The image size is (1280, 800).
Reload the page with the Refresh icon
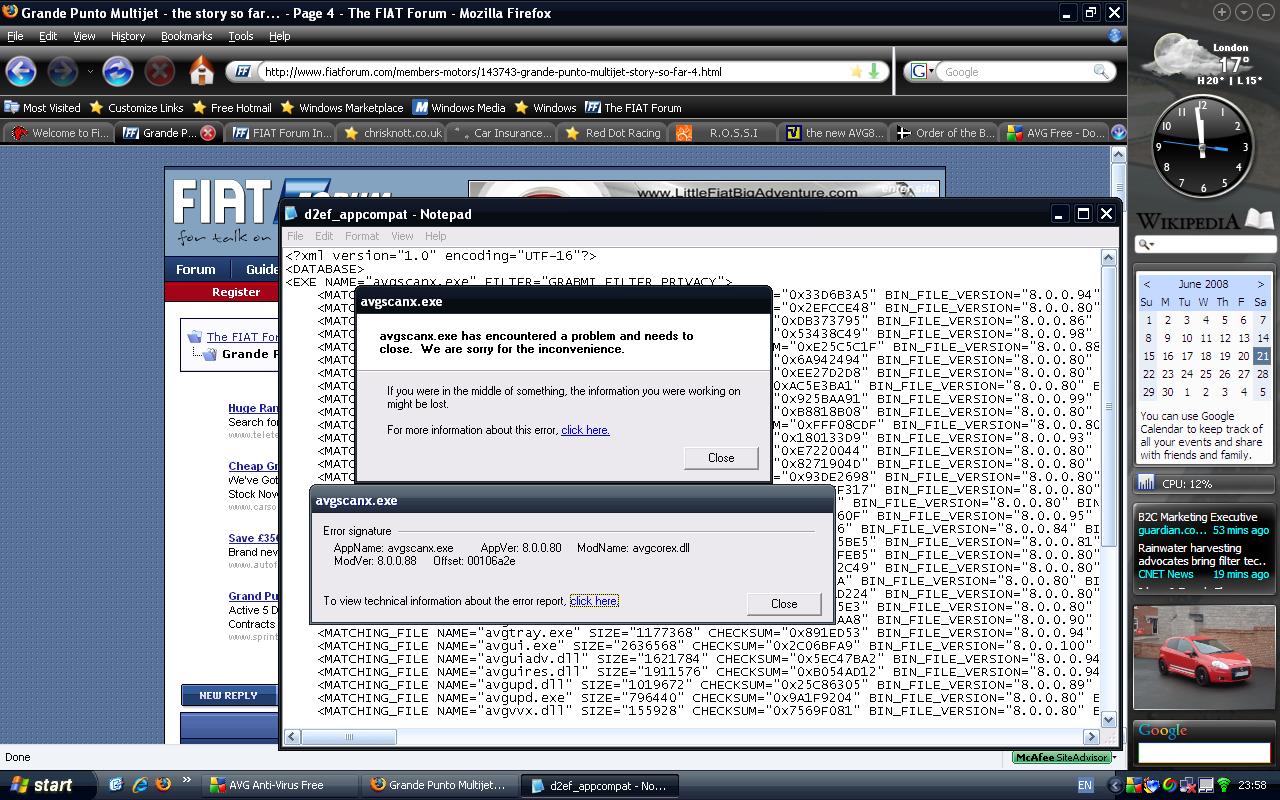[118, 71]
